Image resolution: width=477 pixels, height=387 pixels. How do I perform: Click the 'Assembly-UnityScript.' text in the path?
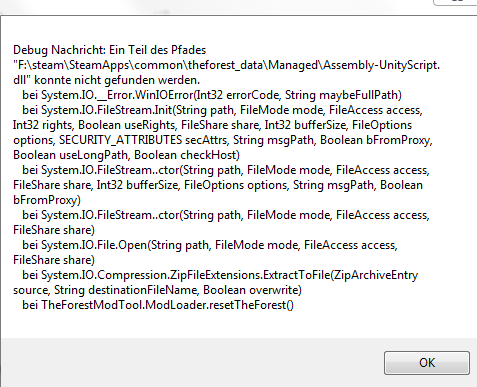click(382, 65)
